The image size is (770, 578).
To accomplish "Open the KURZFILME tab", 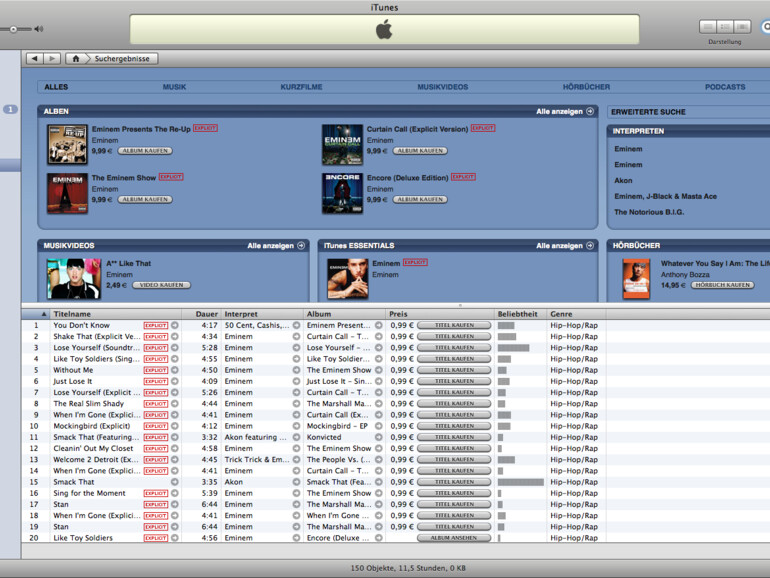I will pos(301,87).
